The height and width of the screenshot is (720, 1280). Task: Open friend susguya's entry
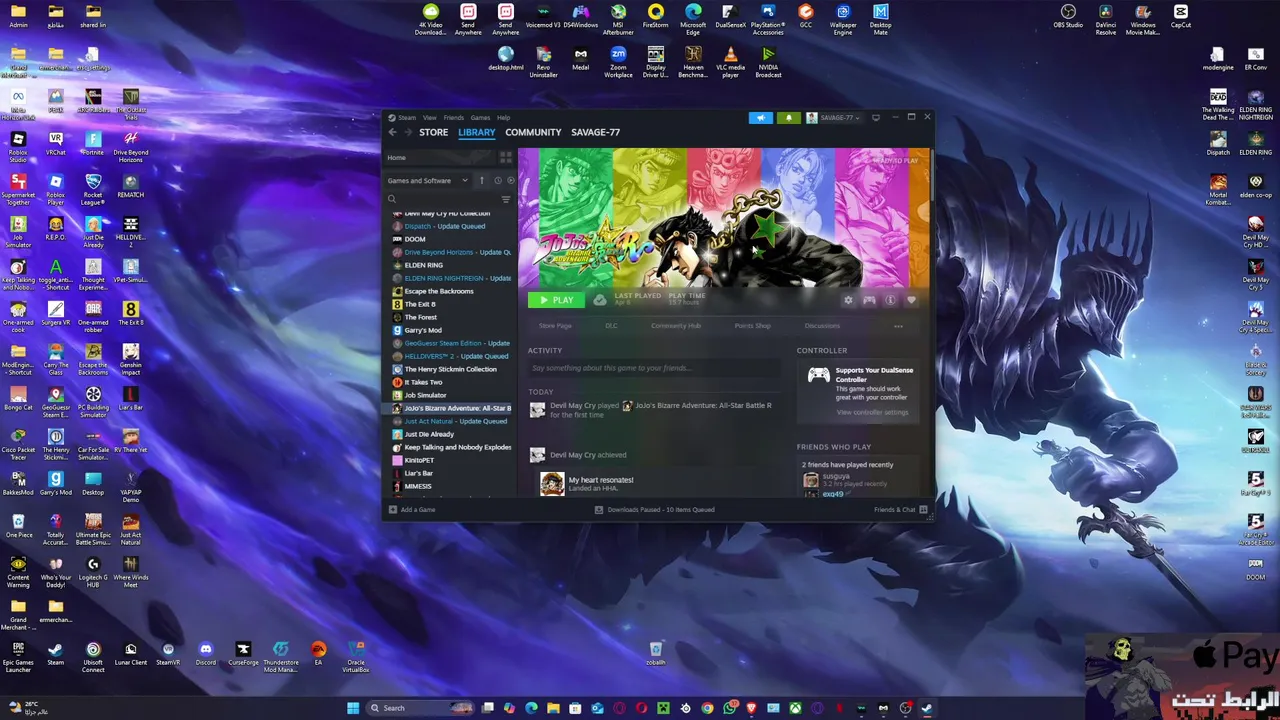(862, 479)
